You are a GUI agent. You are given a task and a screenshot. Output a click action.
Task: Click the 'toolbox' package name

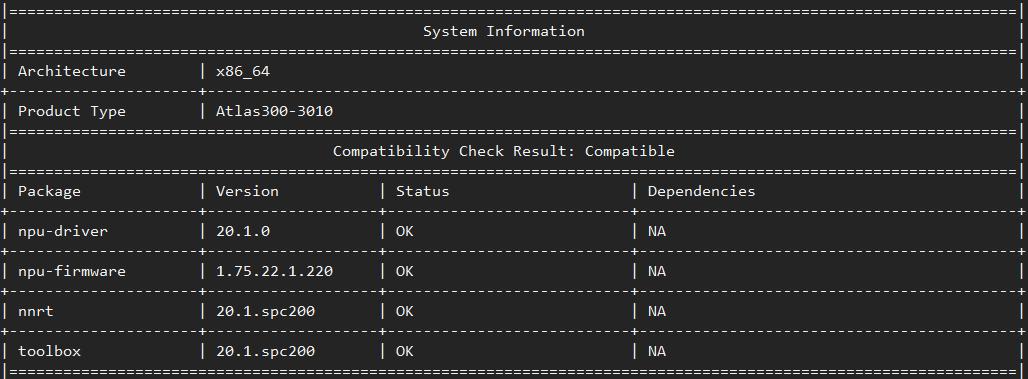point(49,351)
